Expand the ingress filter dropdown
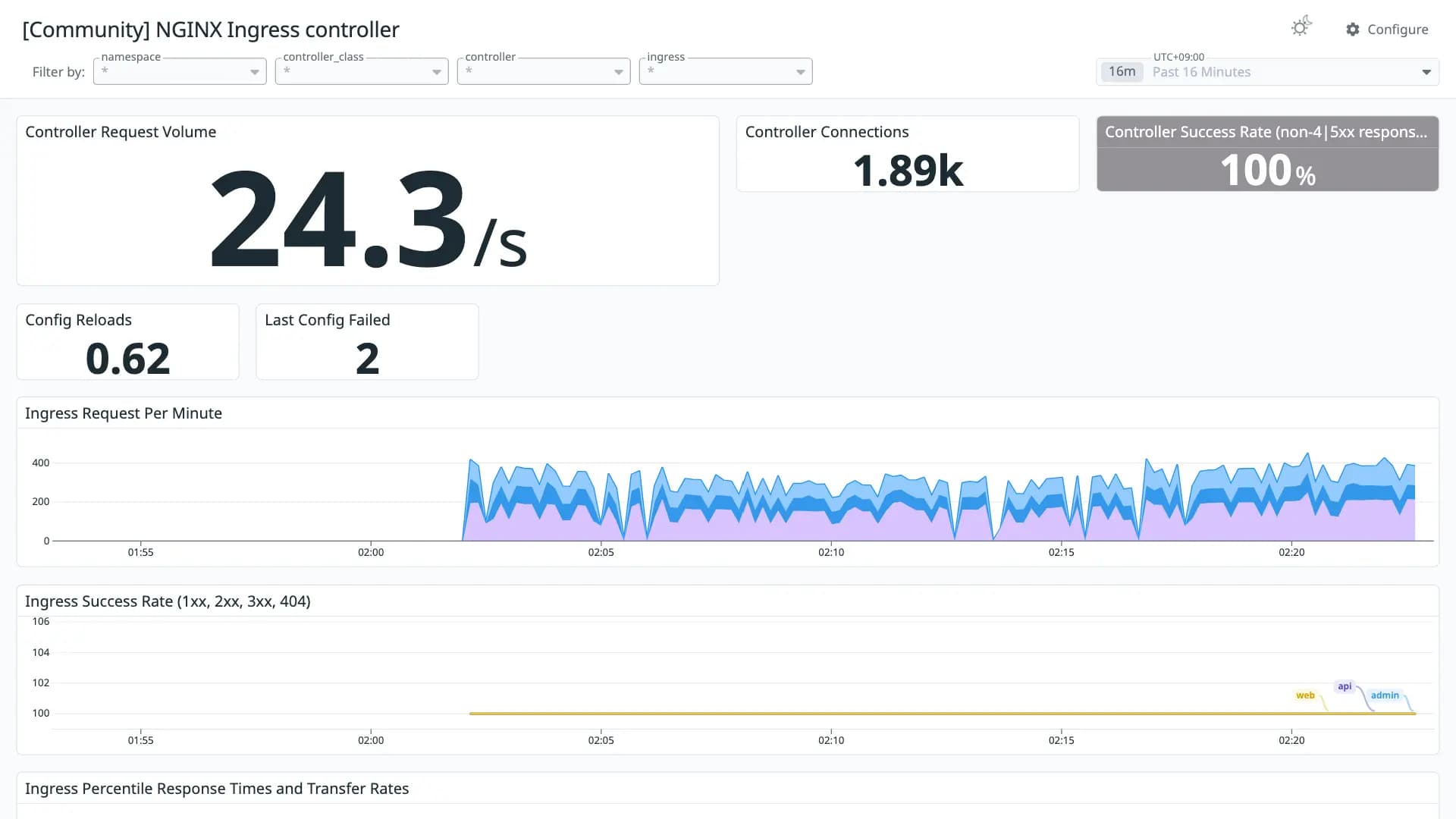This screenshot has height=819, width=1456. pyautogui.click(x=801, y=72)
